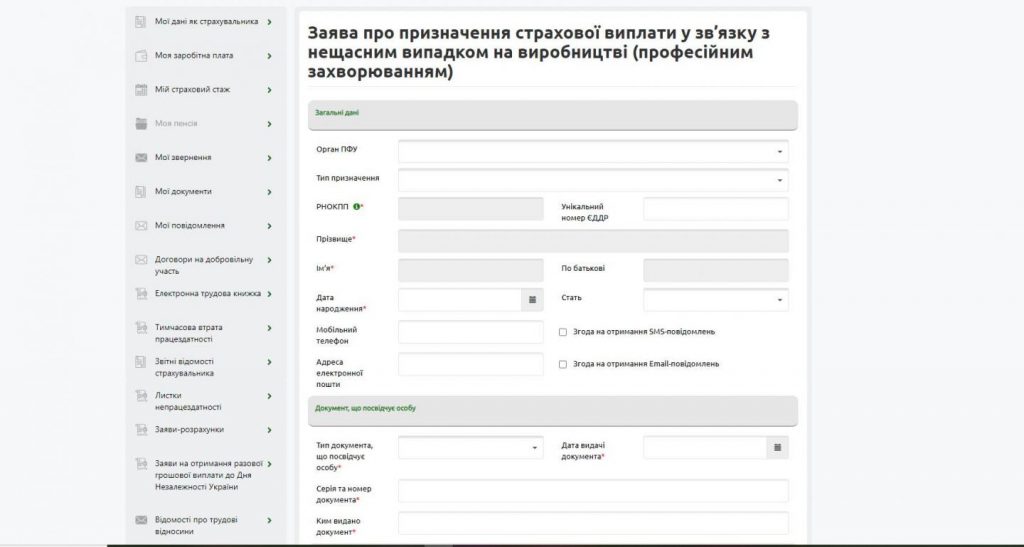Open Електронна трудова книжка menu item
The height and width of the screenshot is (547, 1024).
click(207, 294)
